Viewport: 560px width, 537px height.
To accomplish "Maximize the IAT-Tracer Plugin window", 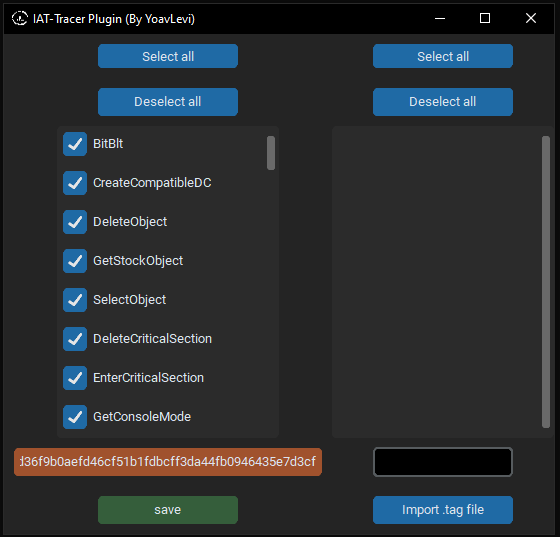I will [x=485, y=18].
